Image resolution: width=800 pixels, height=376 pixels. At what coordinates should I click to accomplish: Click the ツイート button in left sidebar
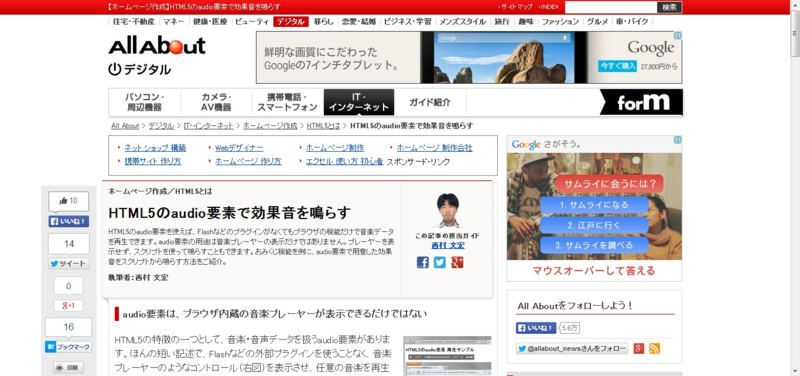coord(69,264)
